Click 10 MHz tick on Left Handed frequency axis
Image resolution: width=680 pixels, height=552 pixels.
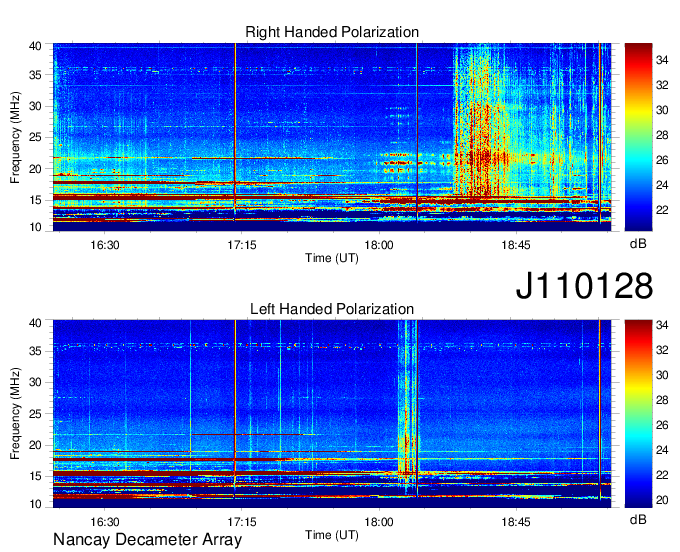pyautogui.click(x=36, y=504)
